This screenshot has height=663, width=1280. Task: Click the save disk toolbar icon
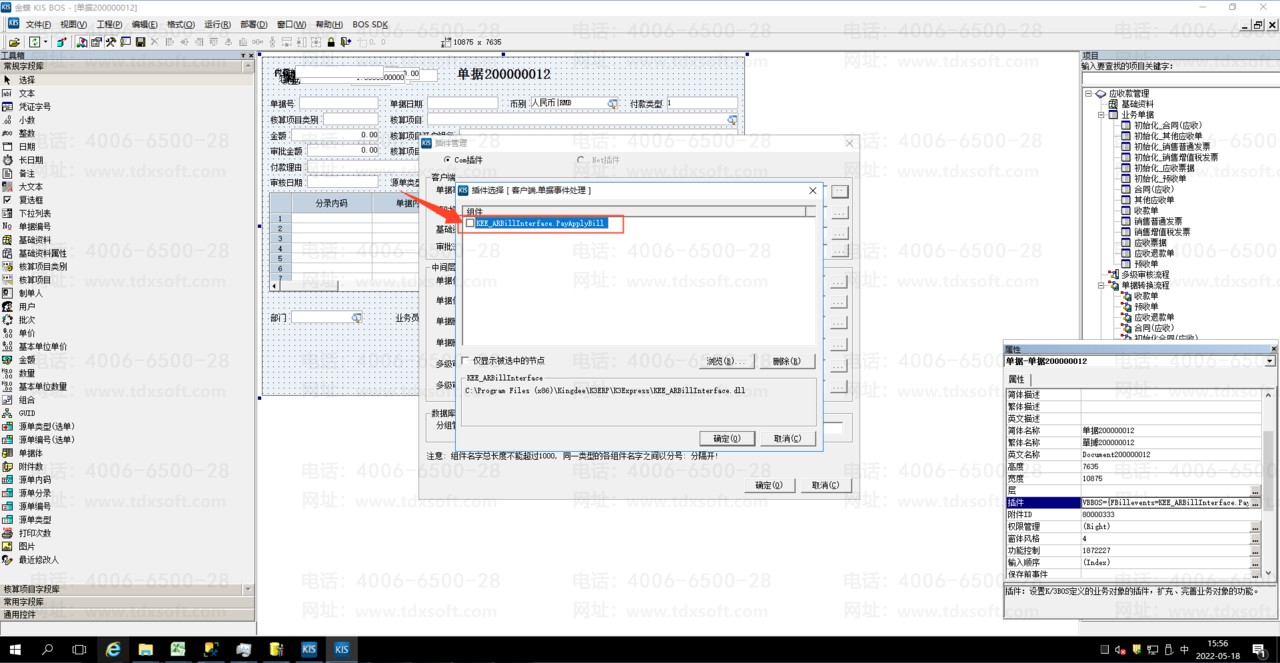point(141,42)
